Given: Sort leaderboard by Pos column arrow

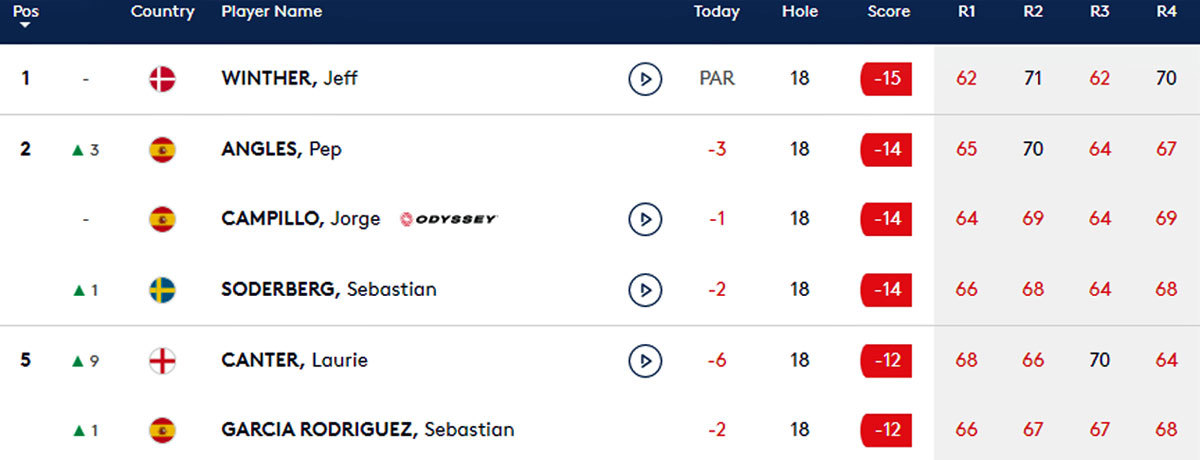Looking at the screenshot, I should 26,24.
